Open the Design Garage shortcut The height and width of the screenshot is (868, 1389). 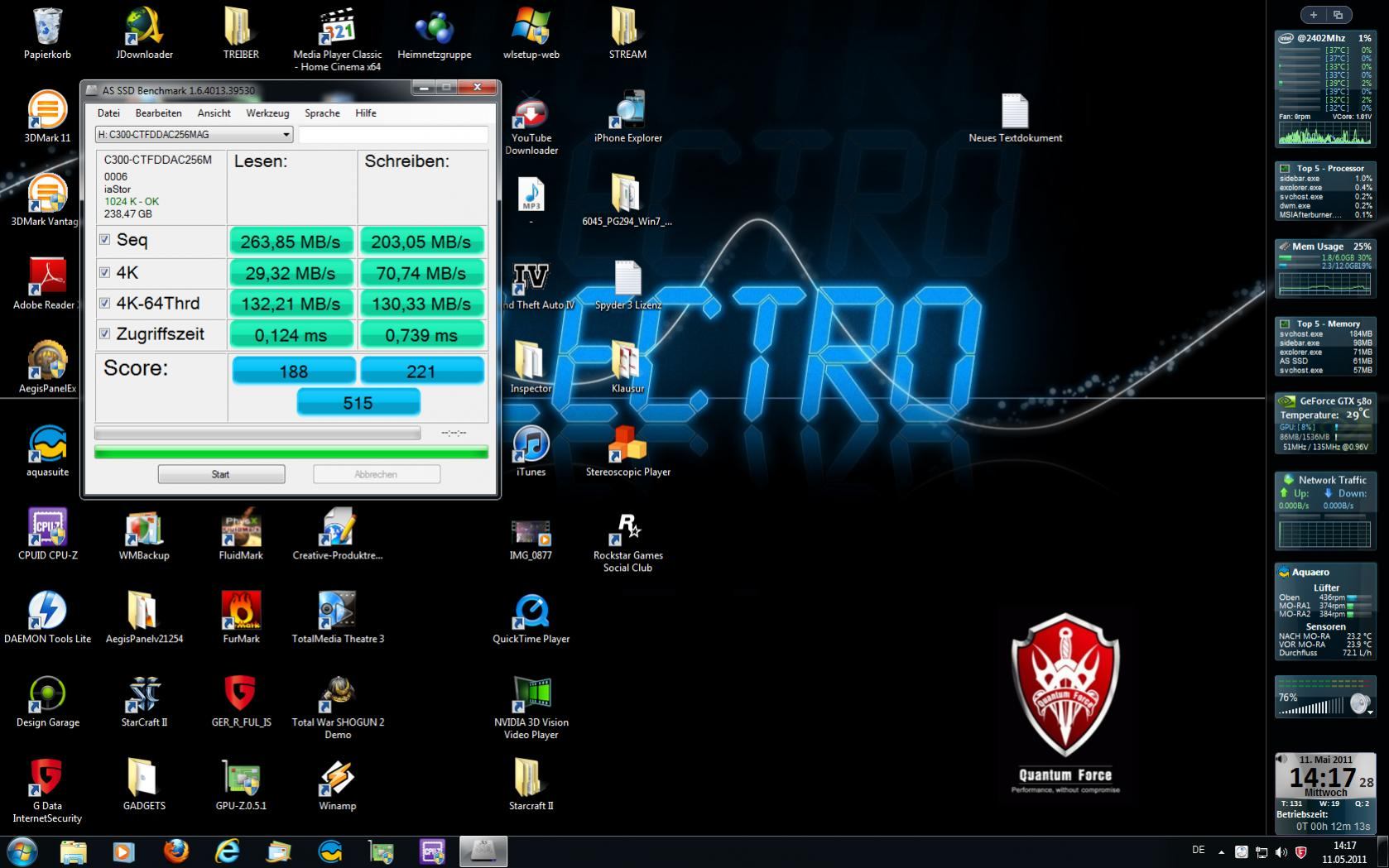(x=47, y=702)
